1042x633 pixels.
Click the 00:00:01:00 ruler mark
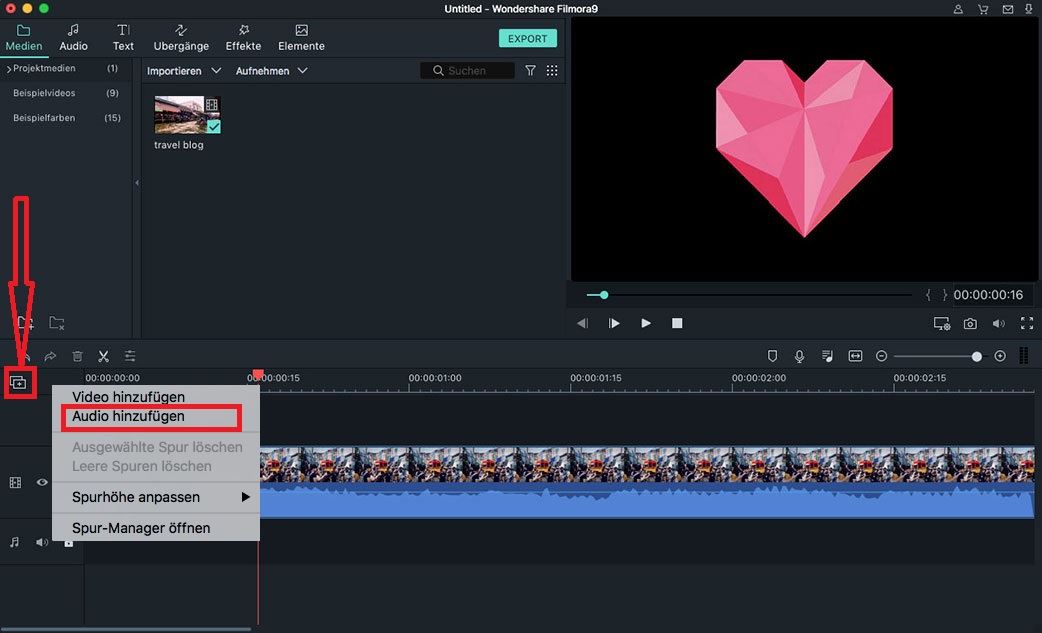[435, 378]
